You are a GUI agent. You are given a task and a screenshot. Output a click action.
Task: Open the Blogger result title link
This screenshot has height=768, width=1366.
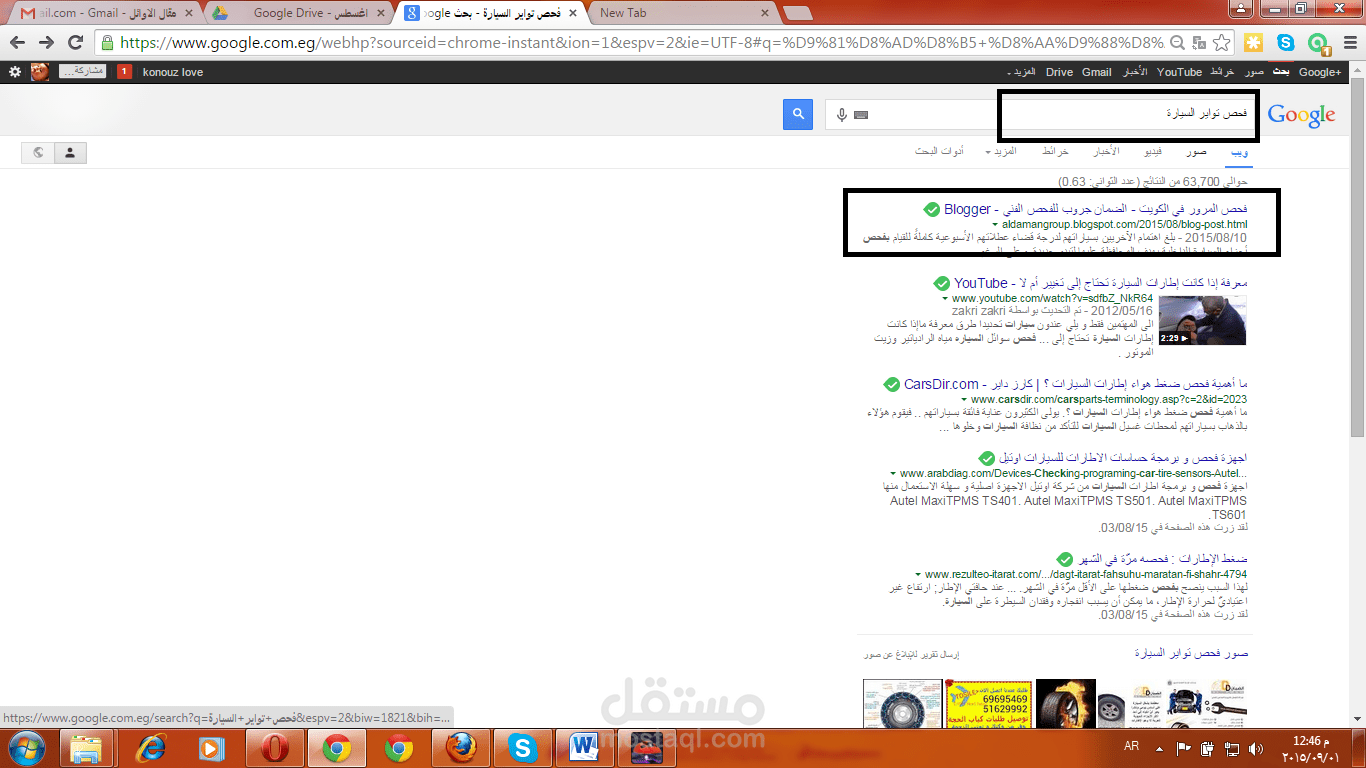pyautogui.click(x=1096, y=209)
